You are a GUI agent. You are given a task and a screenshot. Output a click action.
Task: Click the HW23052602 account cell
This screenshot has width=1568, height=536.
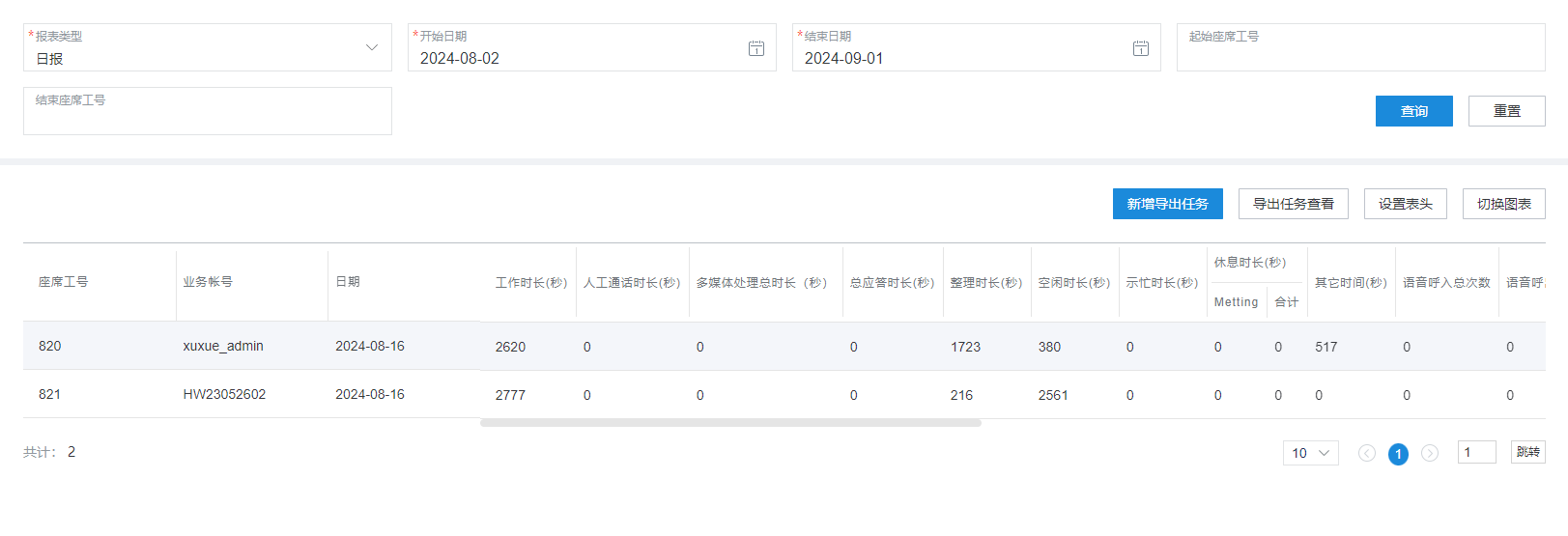click(224, 394)
